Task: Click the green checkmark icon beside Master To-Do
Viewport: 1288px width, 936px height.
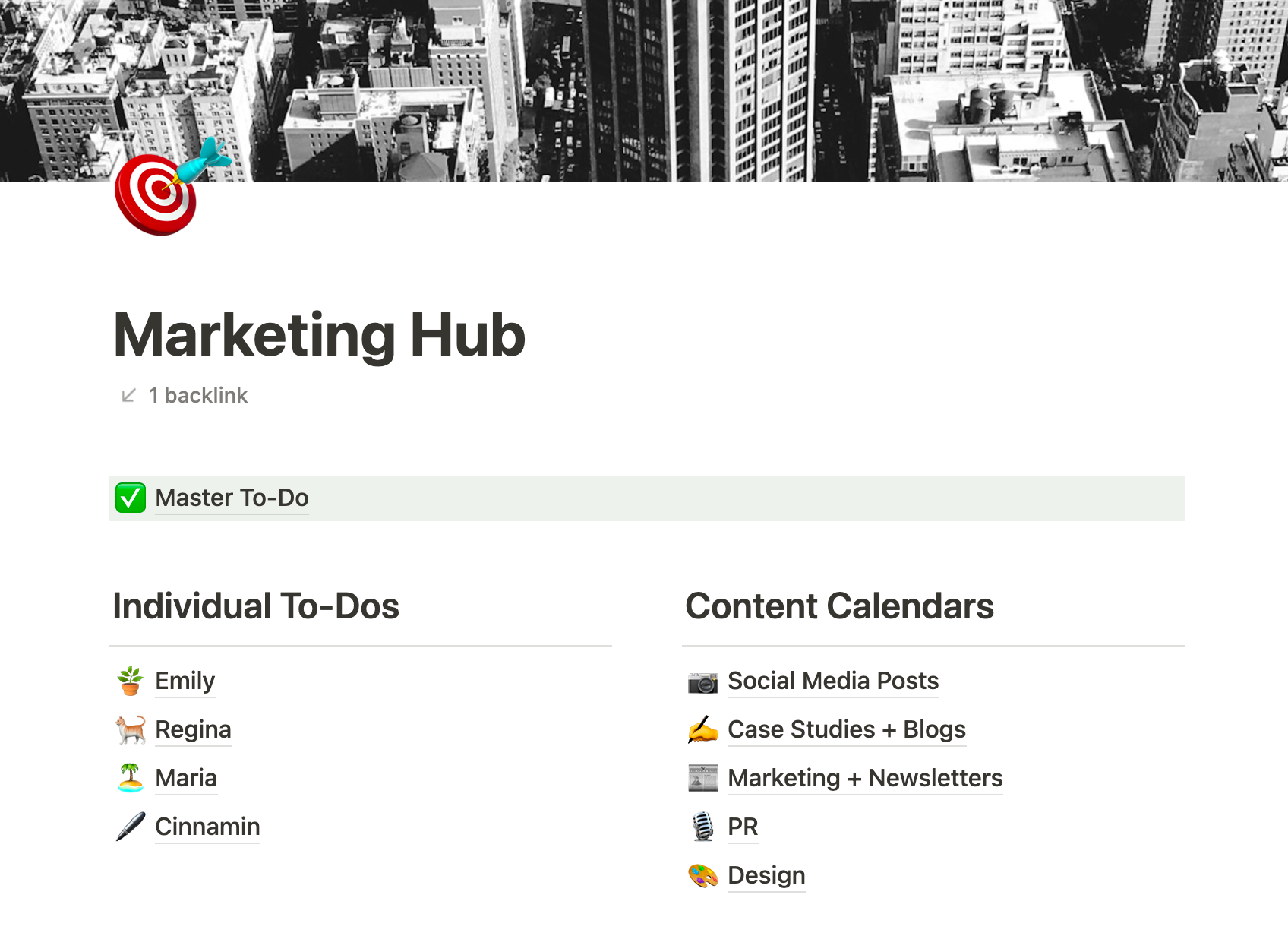Action: [131, 498]
